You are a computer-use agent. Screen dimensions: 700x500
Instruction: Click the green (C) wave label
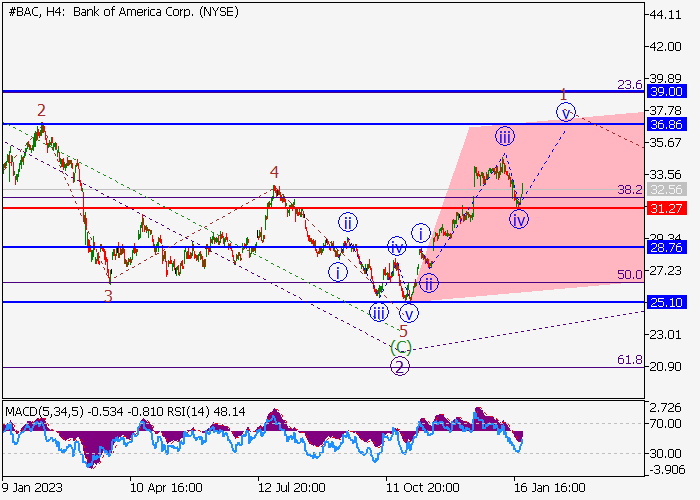point(401,347)
